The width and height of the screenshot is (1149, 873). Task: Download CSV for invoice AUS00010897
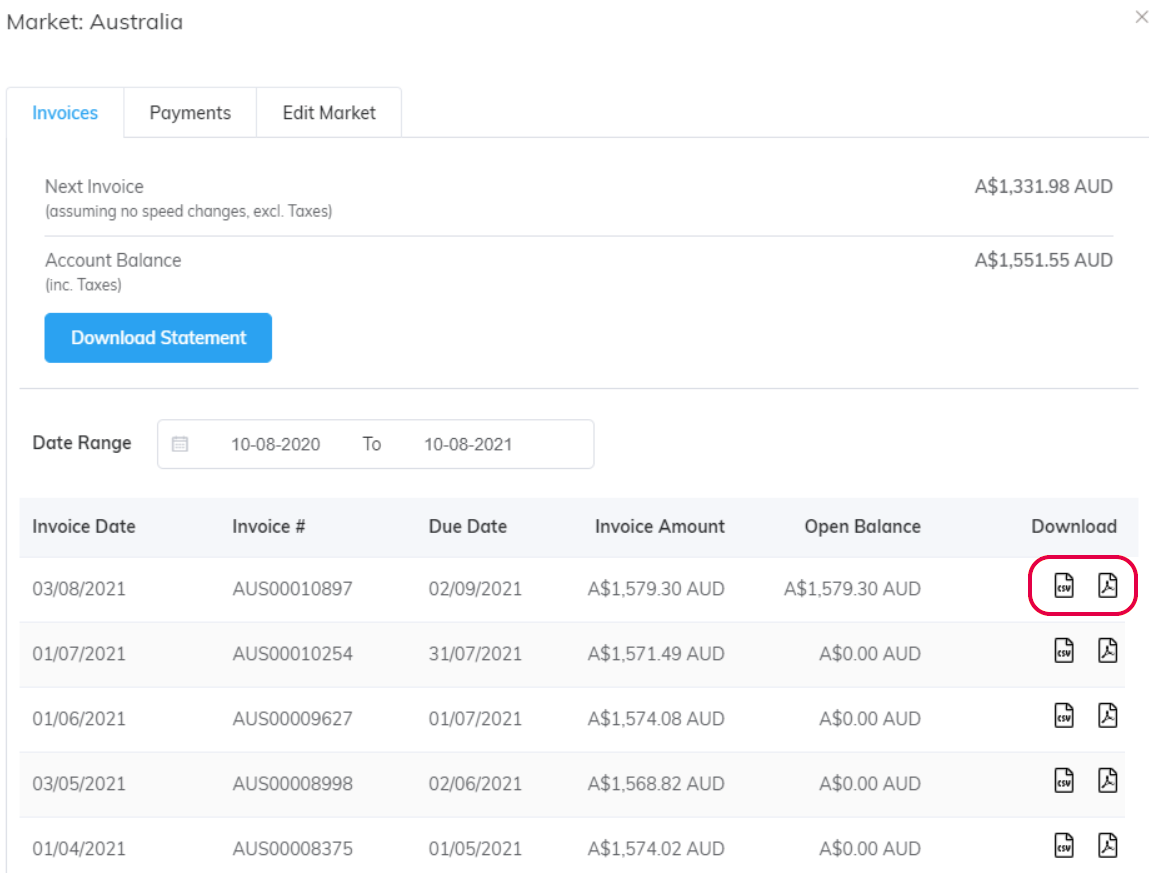click(x=1064, y=588)
